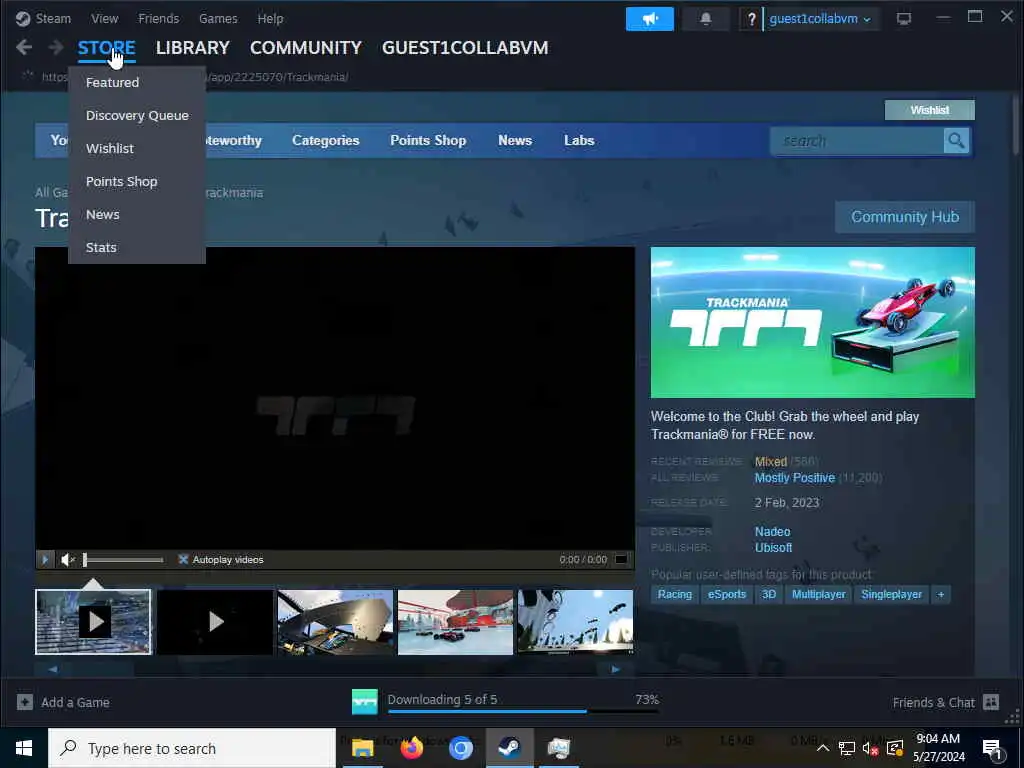1024x768 pixels.
Task: Adjust the video volume slider
Action: (x=123, y=560)
